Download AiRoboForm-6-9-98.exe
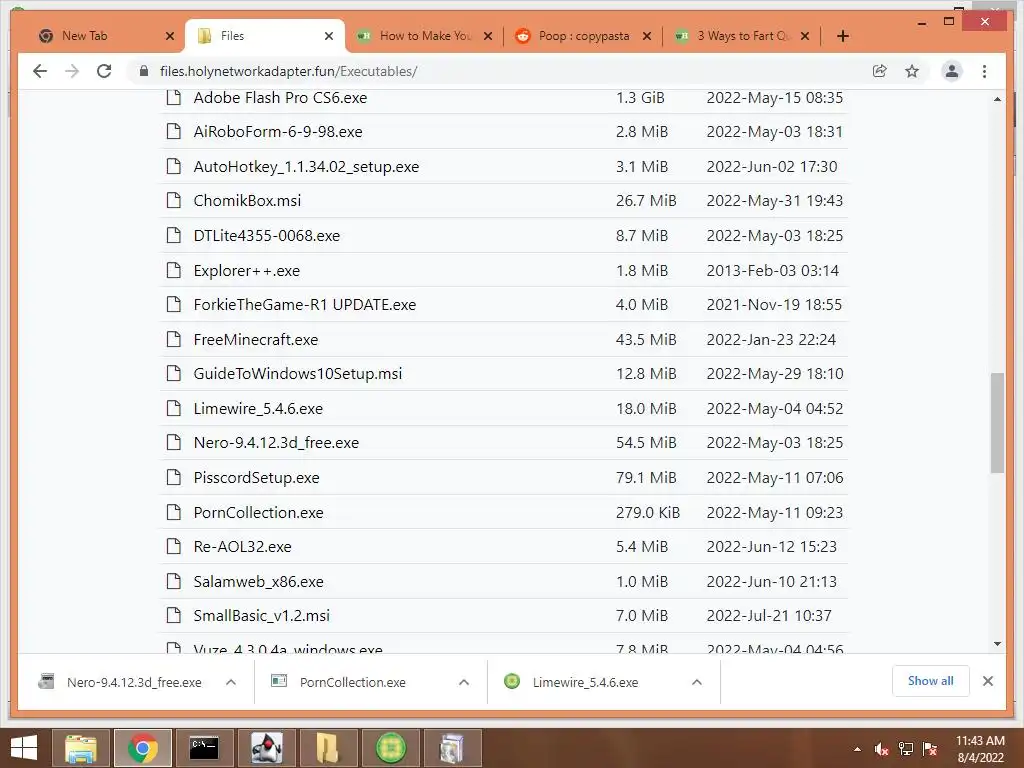The height and width of the screenshot is (768, 1024). (278, 131)
